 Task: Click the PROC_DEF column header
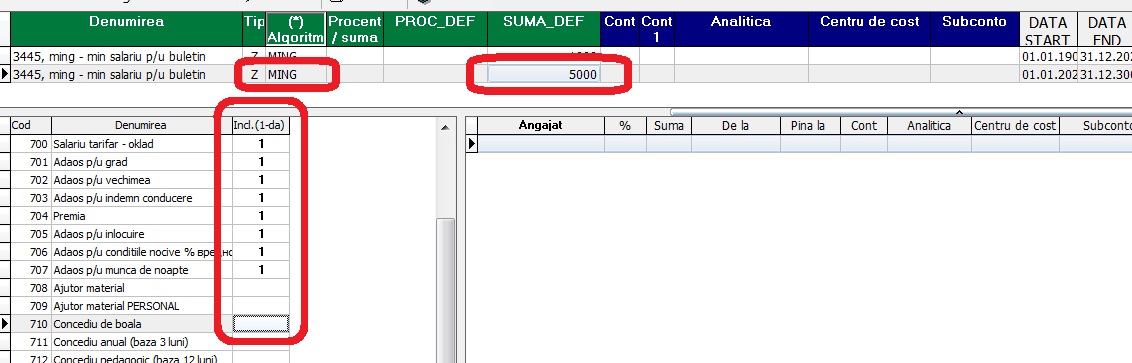pyautogui.click(x=435, y=30)
